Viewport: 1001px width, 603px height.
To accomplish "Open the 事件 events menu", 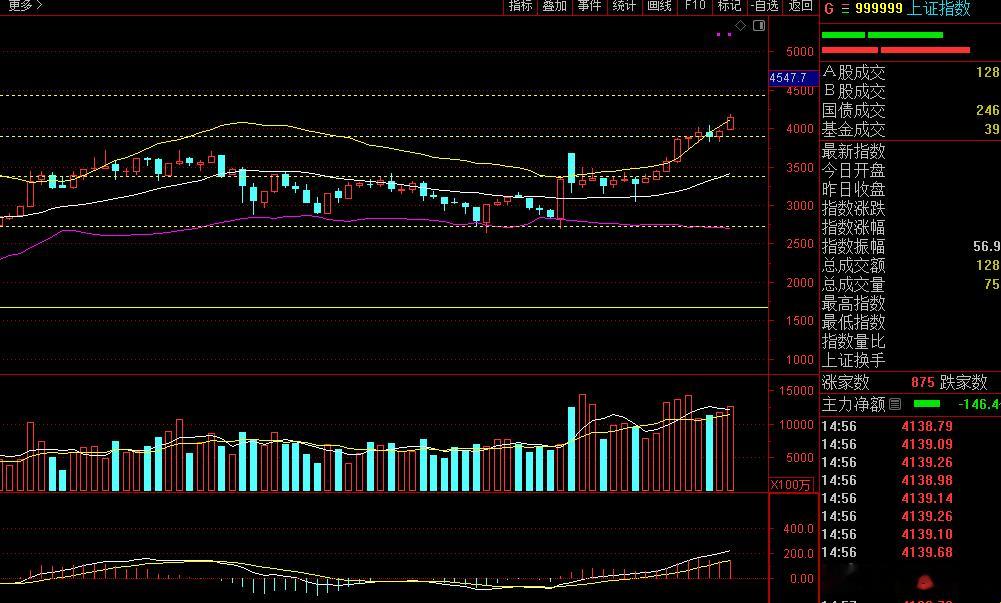I will [589, 6].
